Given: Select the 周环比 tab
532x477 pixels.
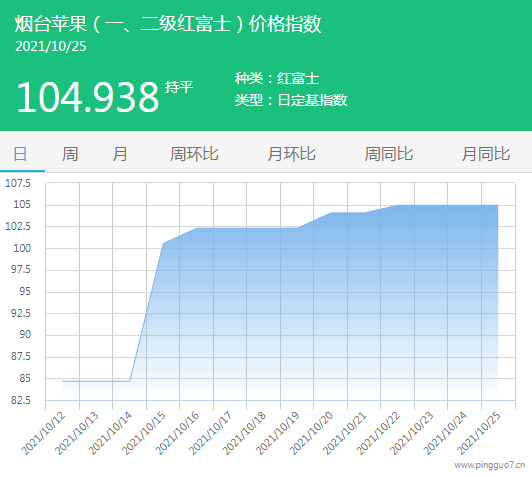Looking at the screenshot, I should point(194,154).
